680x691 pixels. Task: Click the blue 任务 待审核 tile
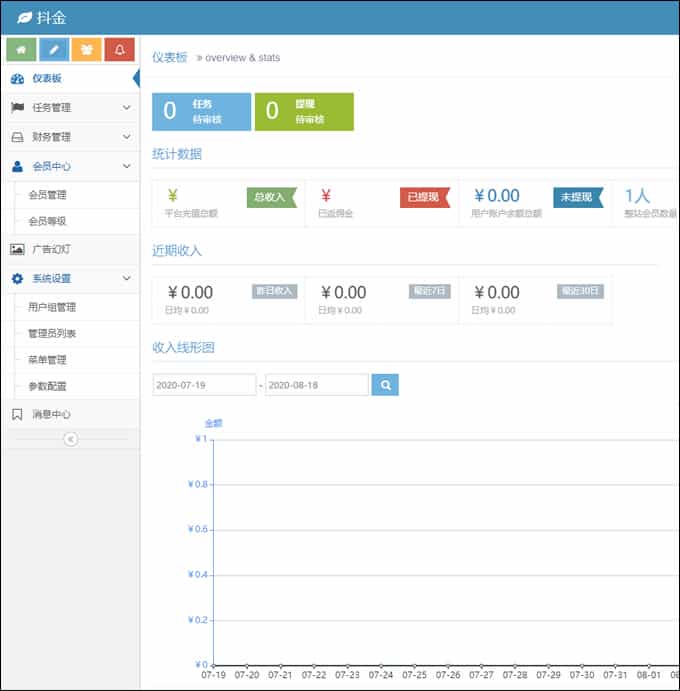[201, 111]
